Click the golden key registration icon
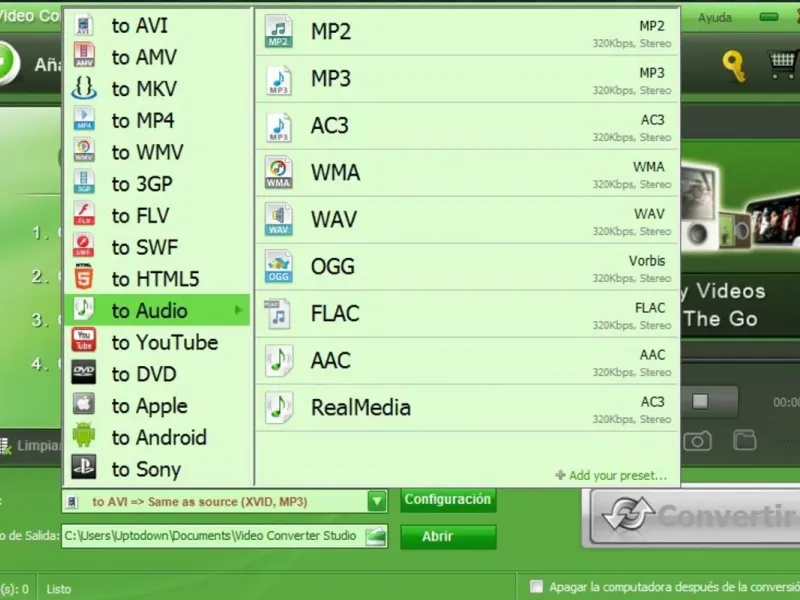 click(734, 66)
